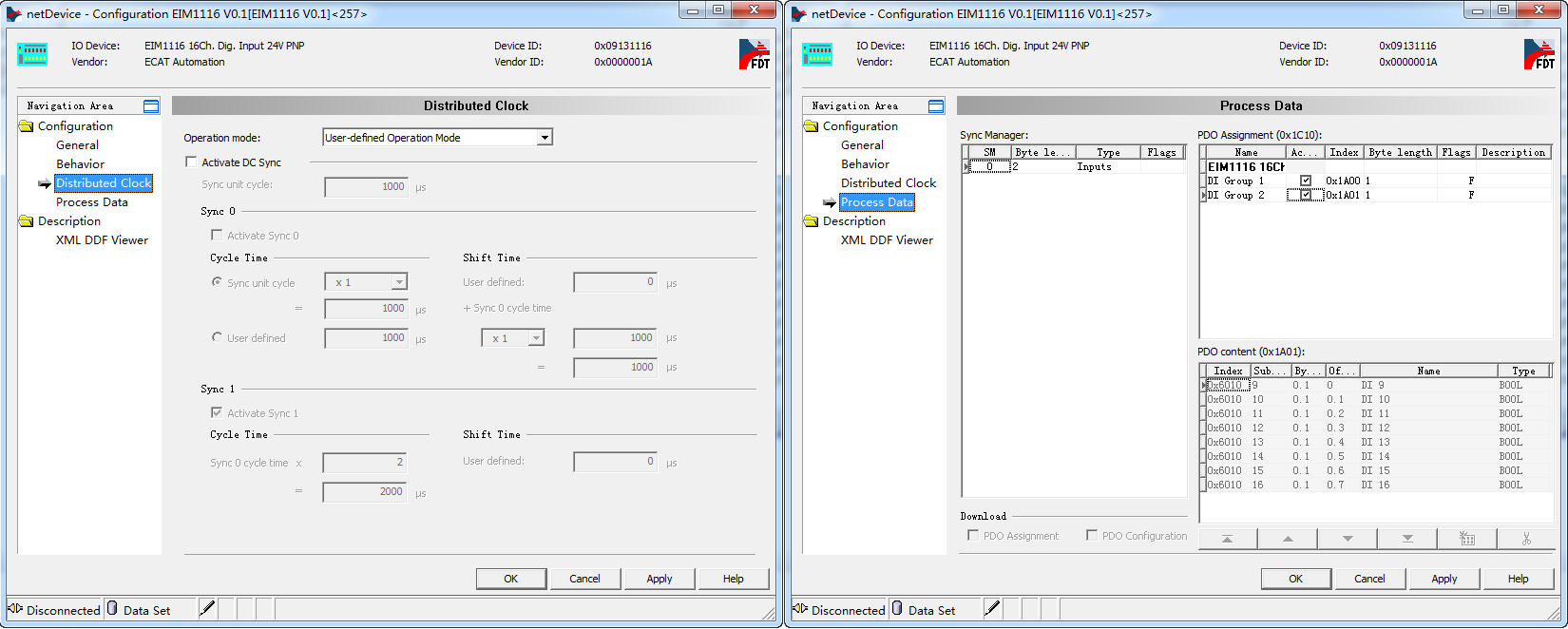Click the scissors delete icon under PDO content
The image size is (1568, 629).
point(1526,539)
